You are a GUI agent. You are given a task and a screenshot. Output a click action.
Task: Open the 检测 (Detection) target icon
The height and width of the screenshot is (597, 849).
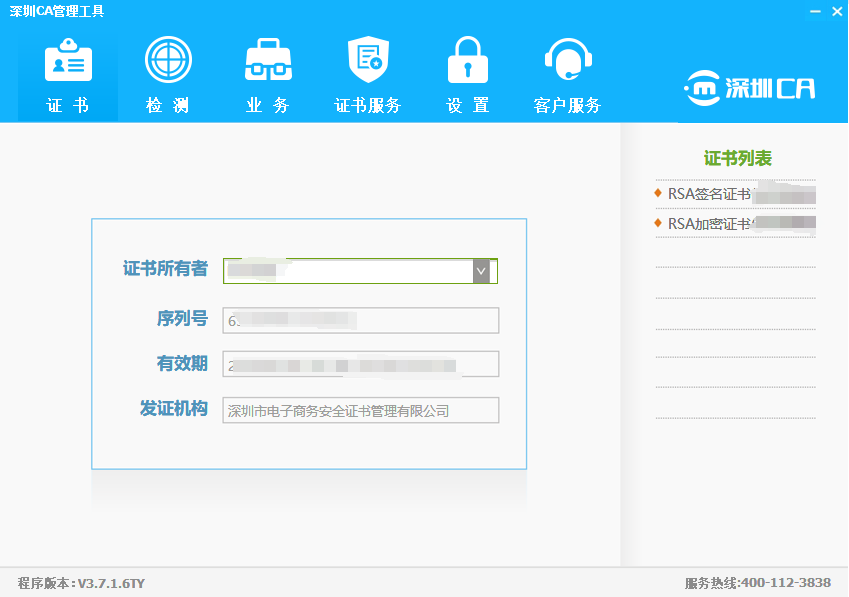click(x=168, y=60)
